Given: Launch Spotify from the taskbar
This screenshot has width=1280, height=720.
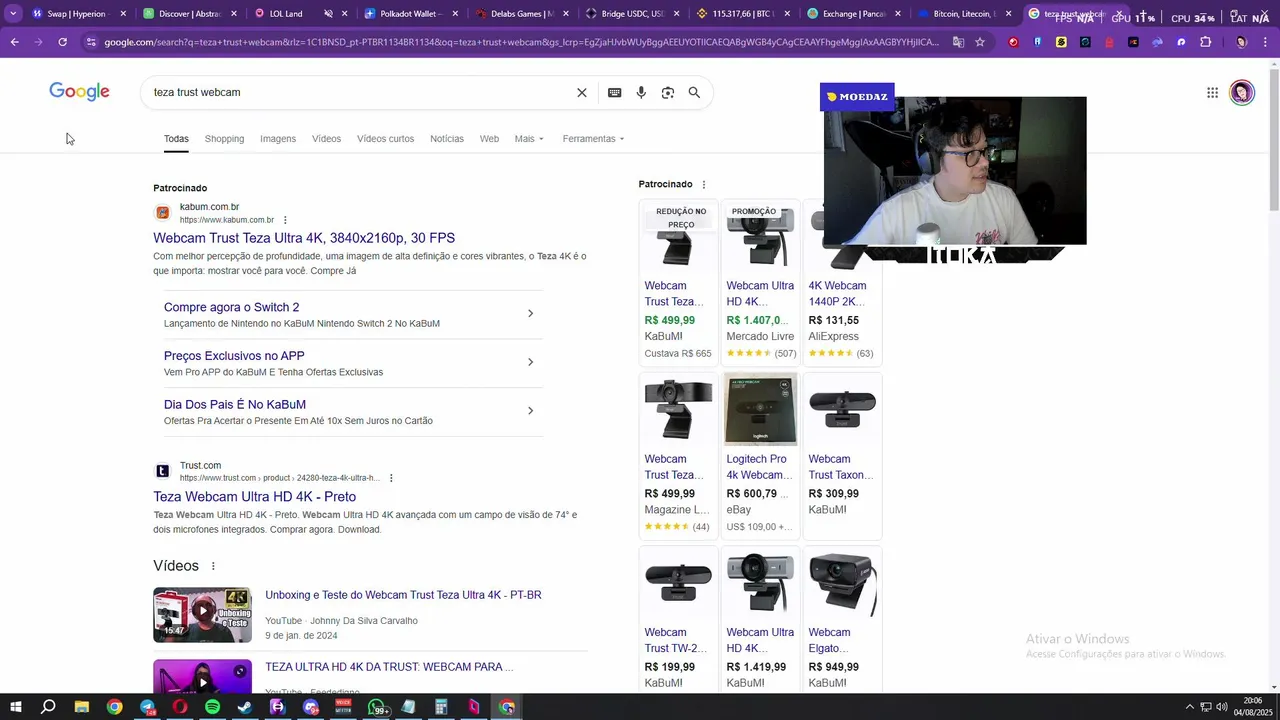Looking at the screenshot, I should [212, 707].
